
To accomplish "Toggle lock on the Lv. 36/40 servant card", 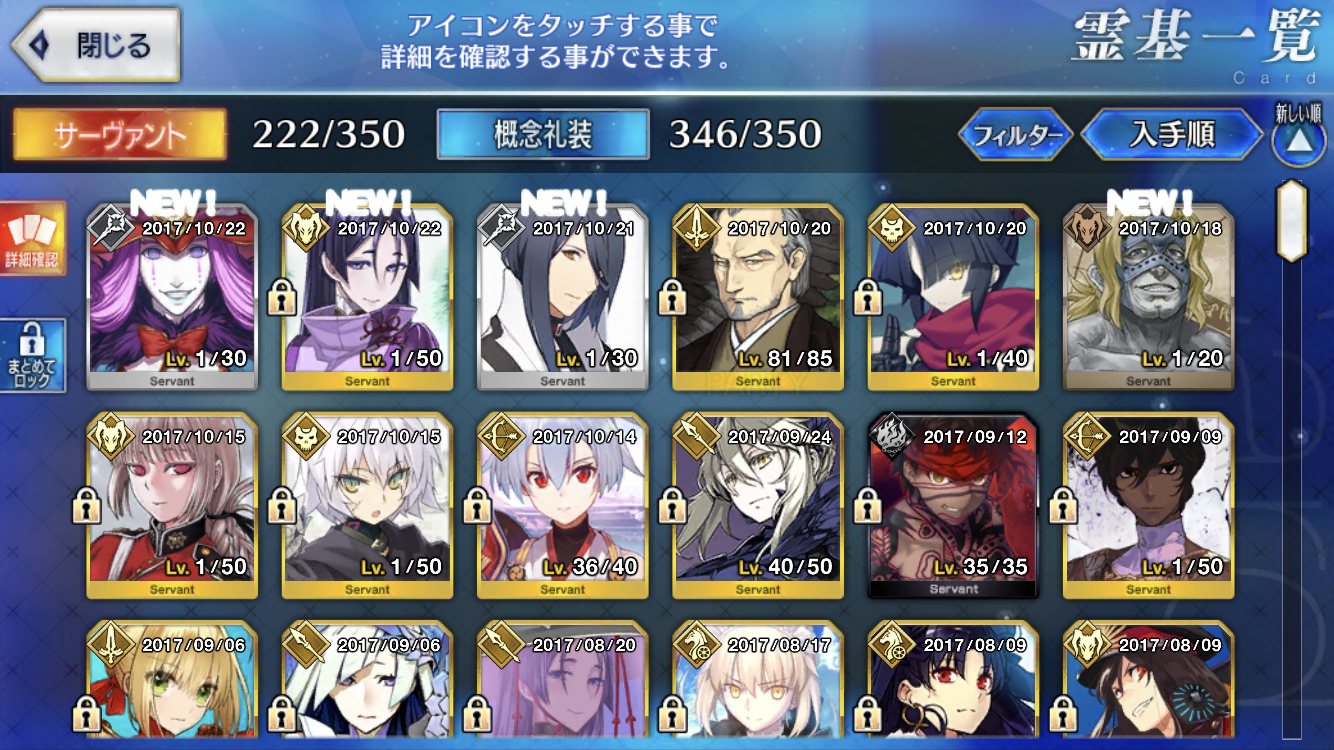I will point(477,504).
